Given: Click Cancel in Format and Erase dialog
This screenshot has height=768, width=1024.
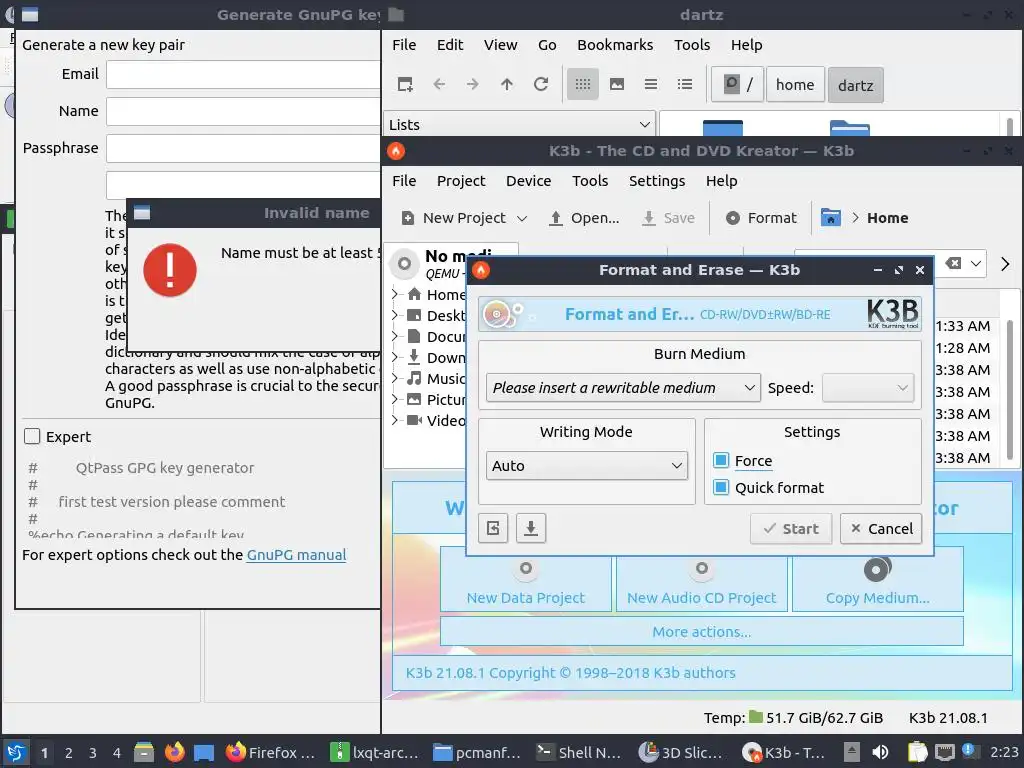Looking at the screenshot, I should pyautogui.click(x=881, y=528).
